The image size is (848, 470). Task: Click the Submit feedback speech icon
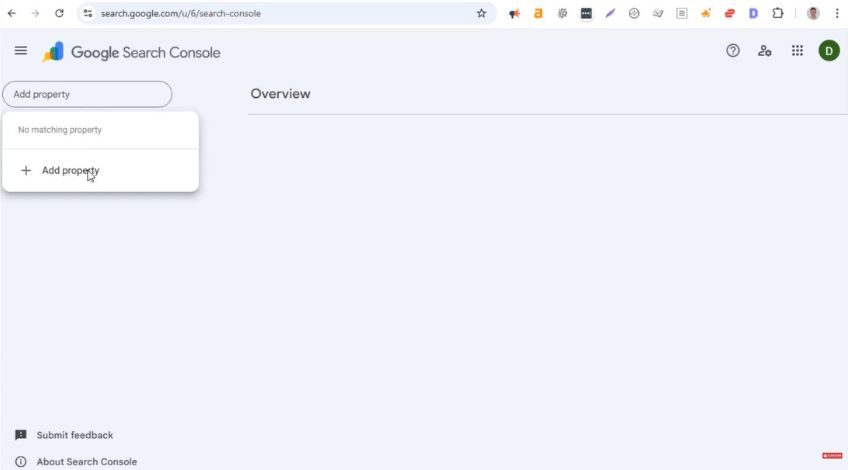[x=21, y=435]
